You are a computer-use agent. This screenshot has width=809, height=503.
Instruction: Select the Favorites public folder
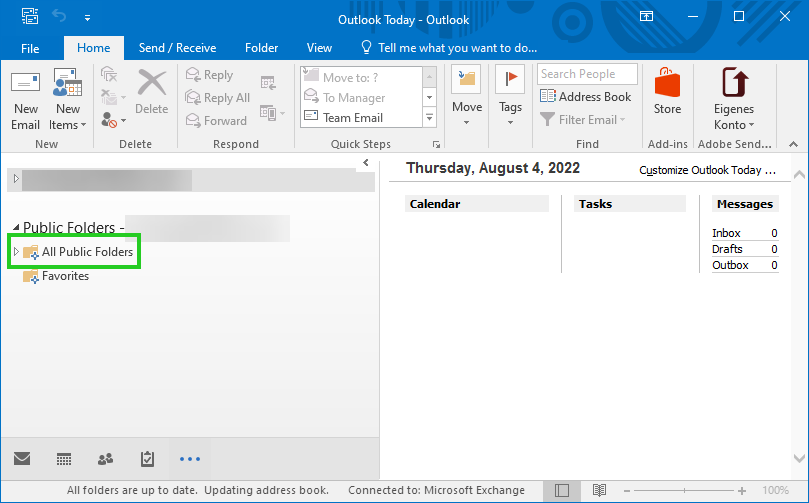(x=65, y=276)
